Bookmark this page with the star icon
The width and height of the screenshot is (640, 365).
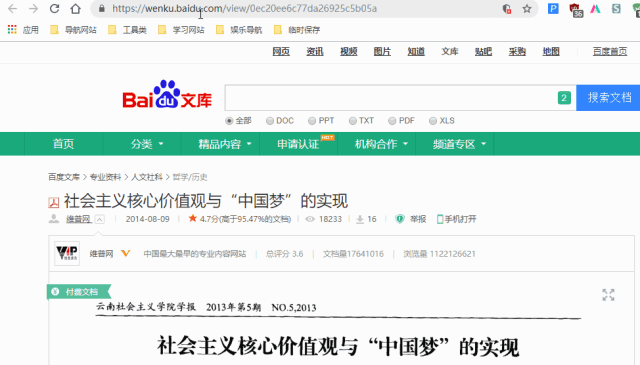point(527,9)
